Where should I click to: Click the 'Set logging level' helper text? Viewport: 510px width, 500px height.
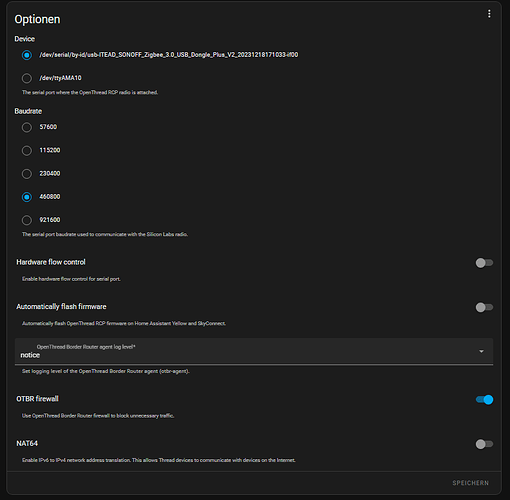pos(106,371)
